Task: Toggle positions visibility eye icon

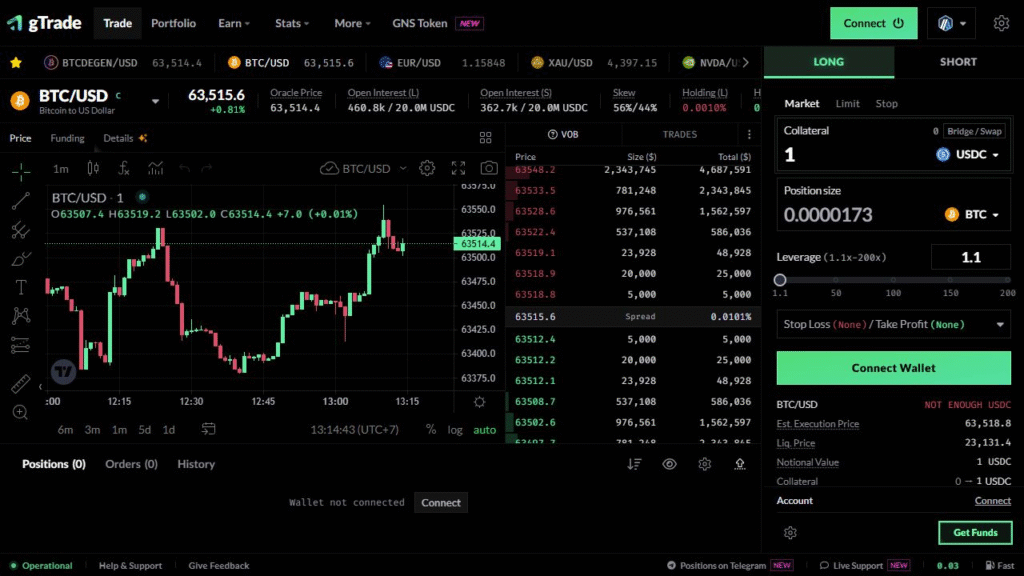Action: [x=669, y=464]
